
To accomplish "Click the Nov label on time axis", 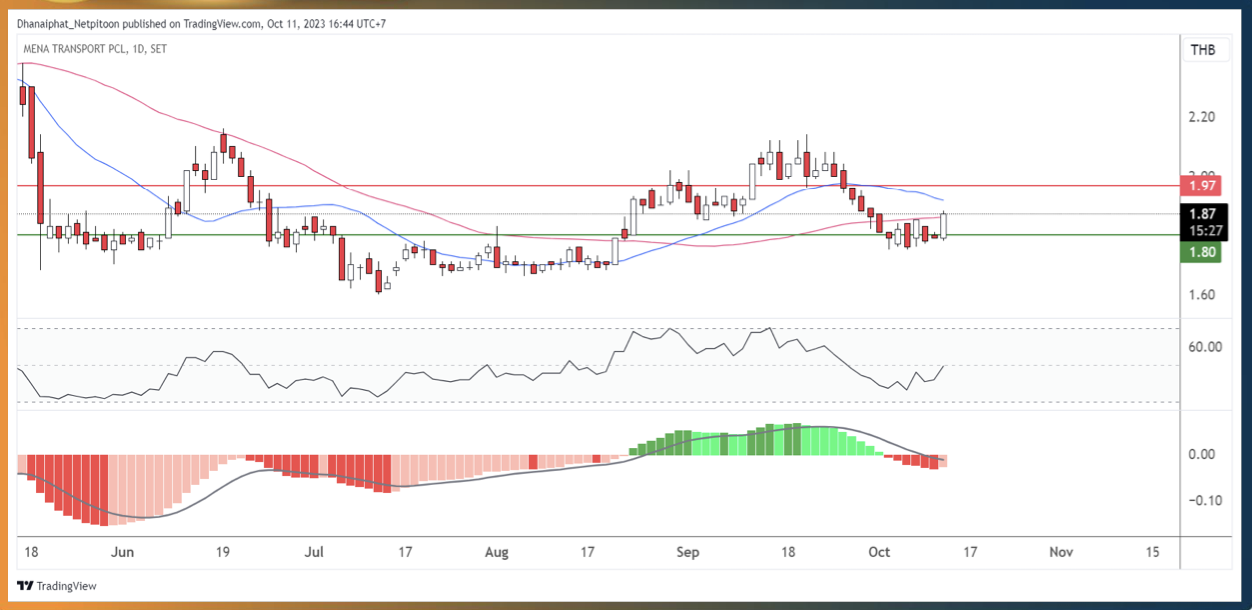I will pos(1061,552).
